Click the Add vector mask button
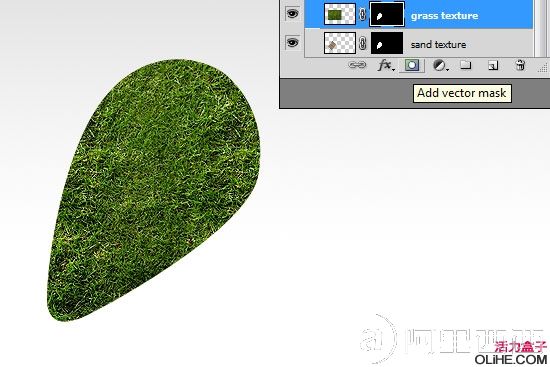 point(412,65)
